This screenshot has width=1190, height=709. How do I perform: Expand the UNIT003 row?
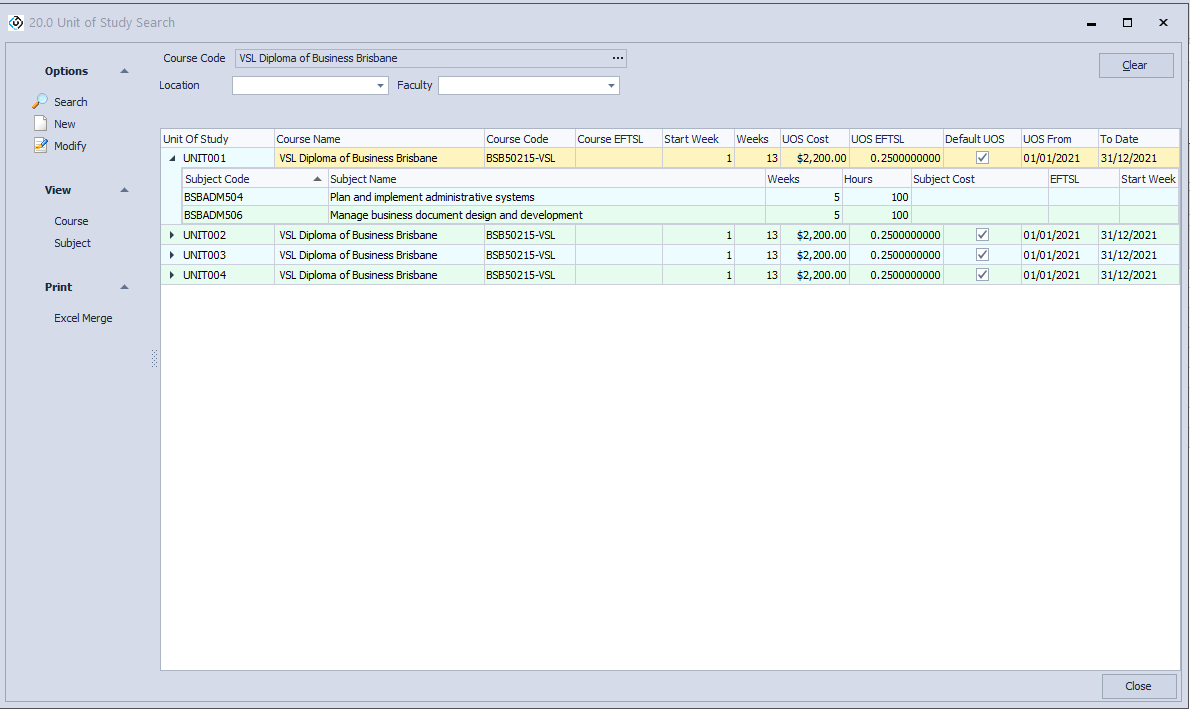172,255
